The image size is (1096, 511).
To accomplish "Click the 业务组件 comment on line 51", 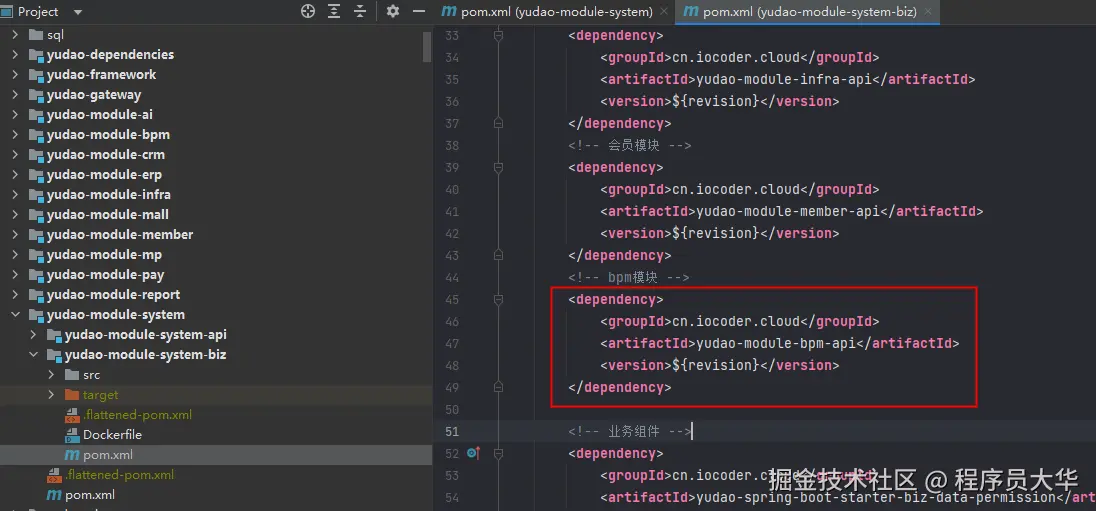I will (x=630, y=431).
